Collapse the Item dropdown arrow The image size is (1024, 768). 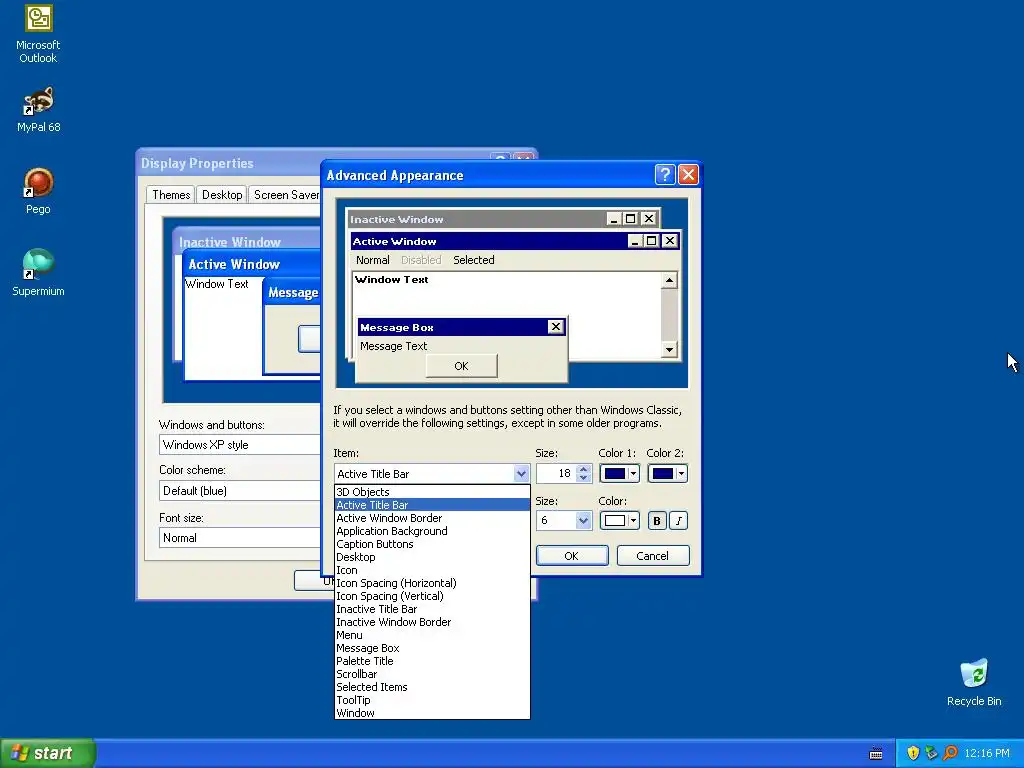[x=520, y=473]
